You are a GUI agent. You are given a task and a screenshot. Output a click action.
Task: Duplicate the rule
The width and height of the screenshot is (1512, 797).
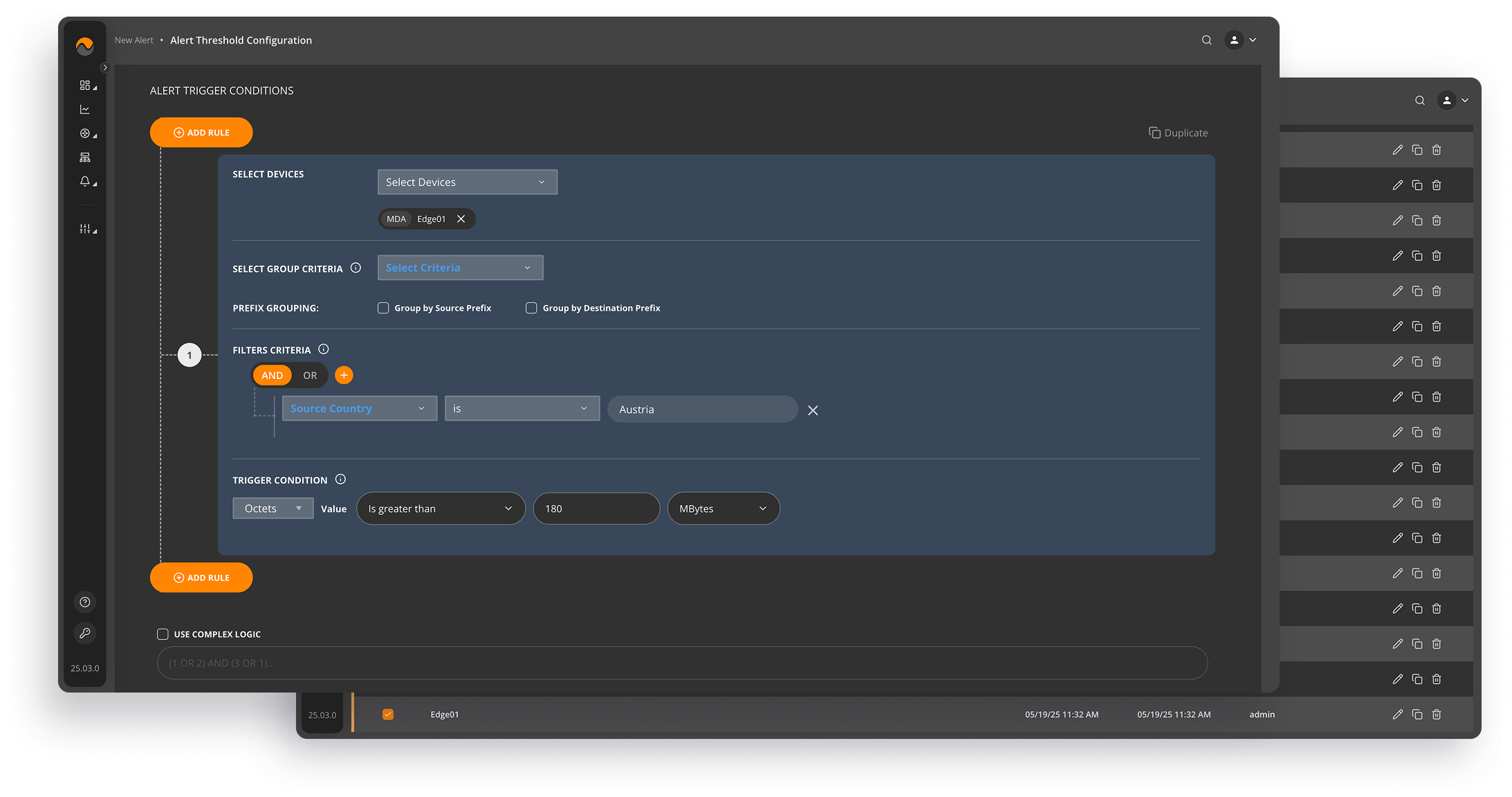click(x=1179, y=133)
